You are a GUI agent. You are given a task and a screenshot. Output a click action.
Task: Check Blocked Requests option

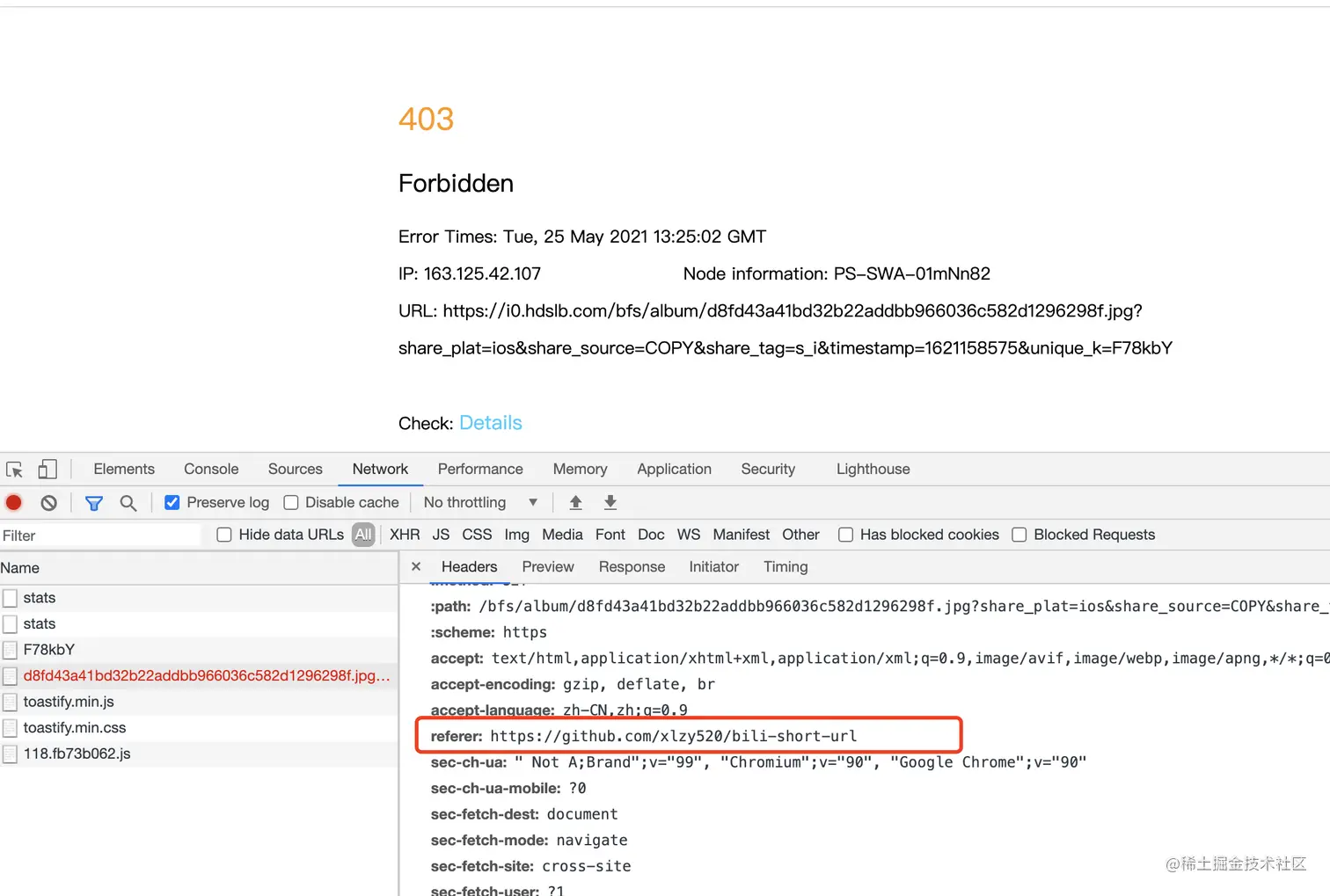tap(1019, 535)
